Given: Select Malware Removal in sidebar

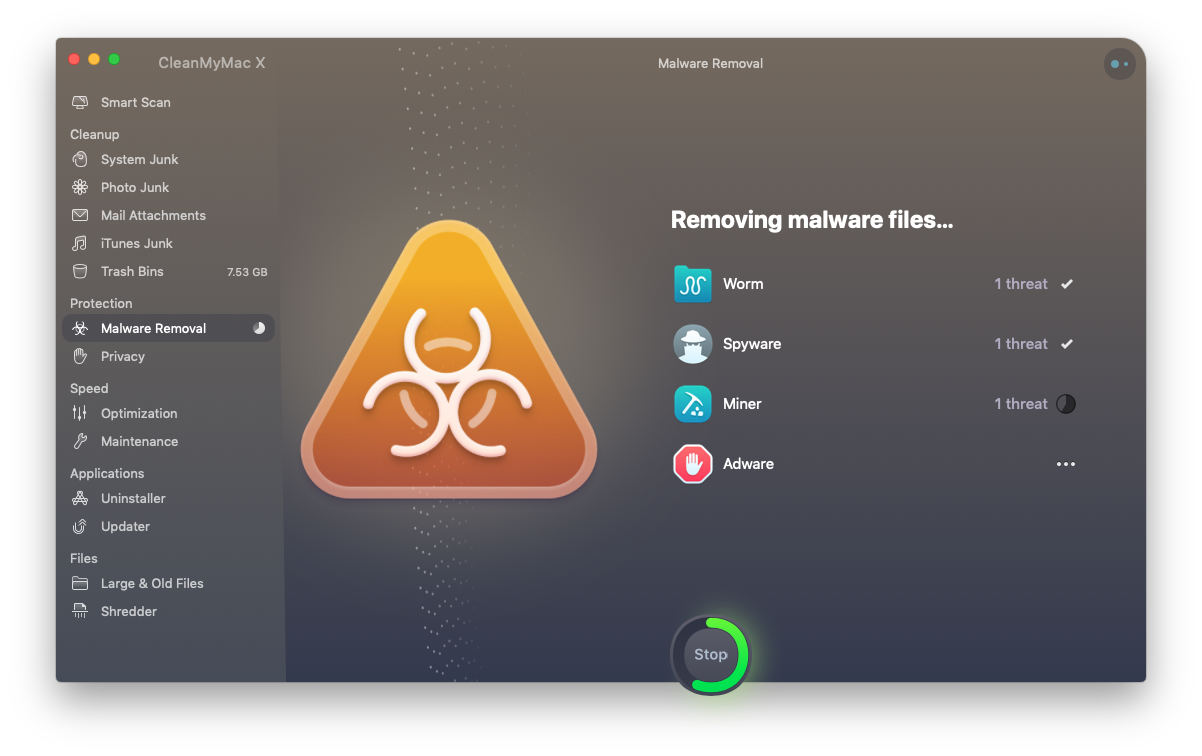Looking at the screenshot, I should tap(168, 328).
